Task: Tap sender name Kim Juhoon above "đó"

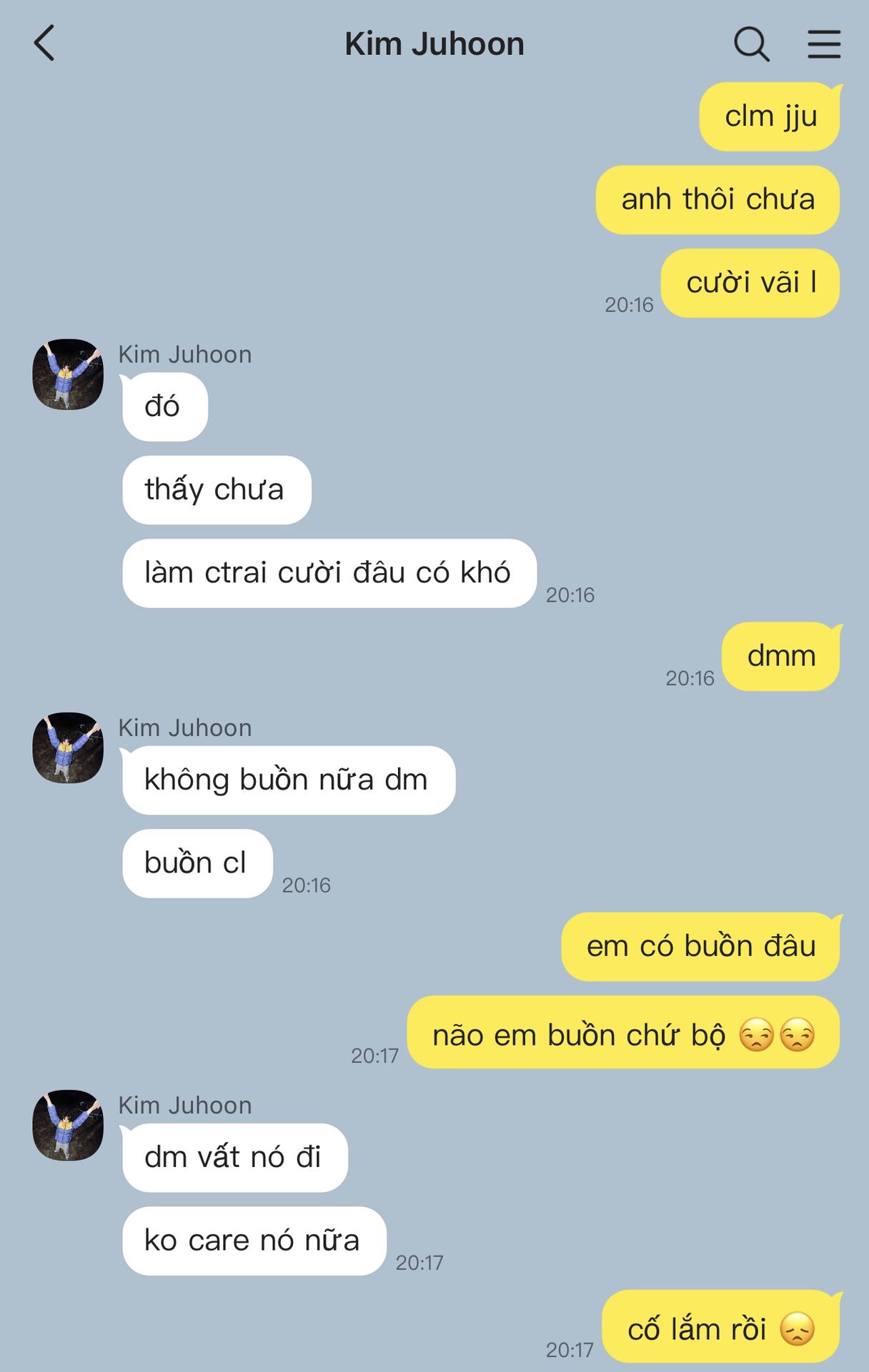Action: (x=185, y=354)
